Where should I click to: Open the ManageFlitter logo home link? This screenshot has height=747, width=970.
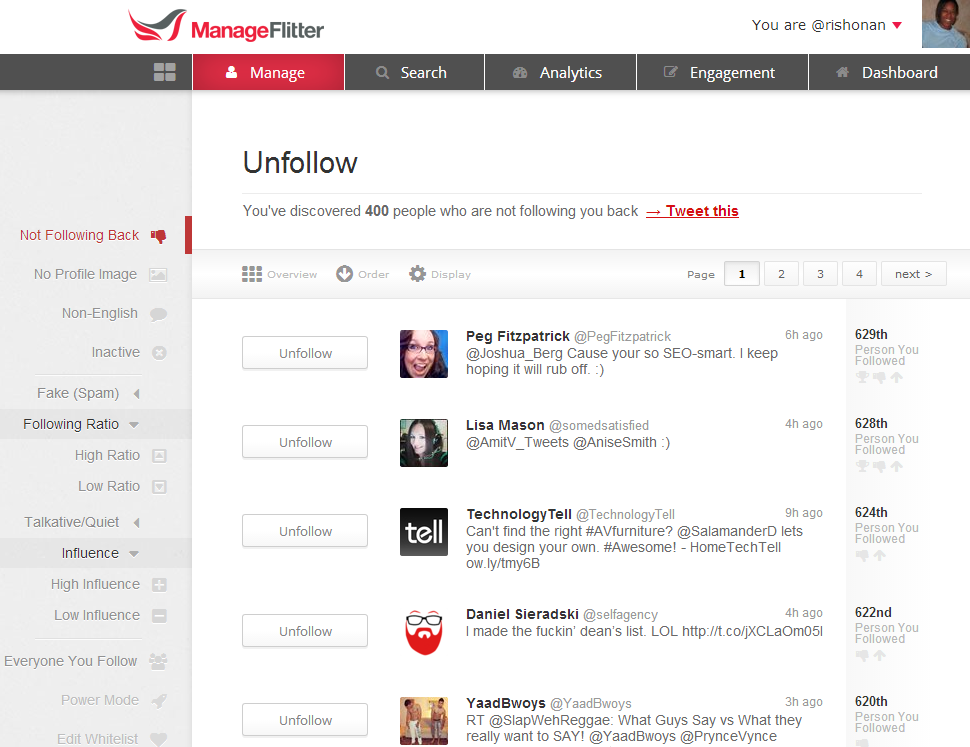coord(226,26)
